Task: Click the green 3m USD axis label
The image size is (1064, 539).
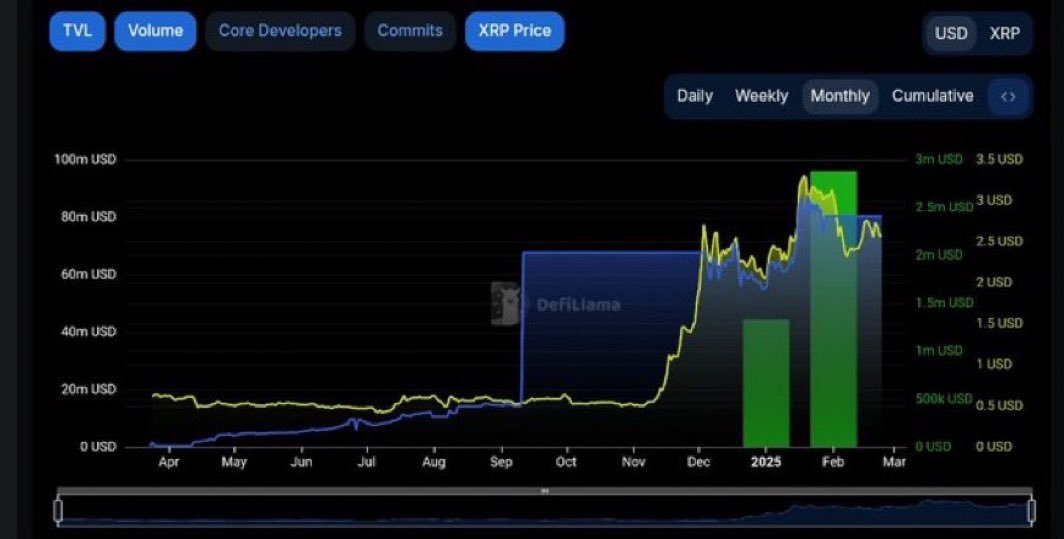Action: pos(938,160)
